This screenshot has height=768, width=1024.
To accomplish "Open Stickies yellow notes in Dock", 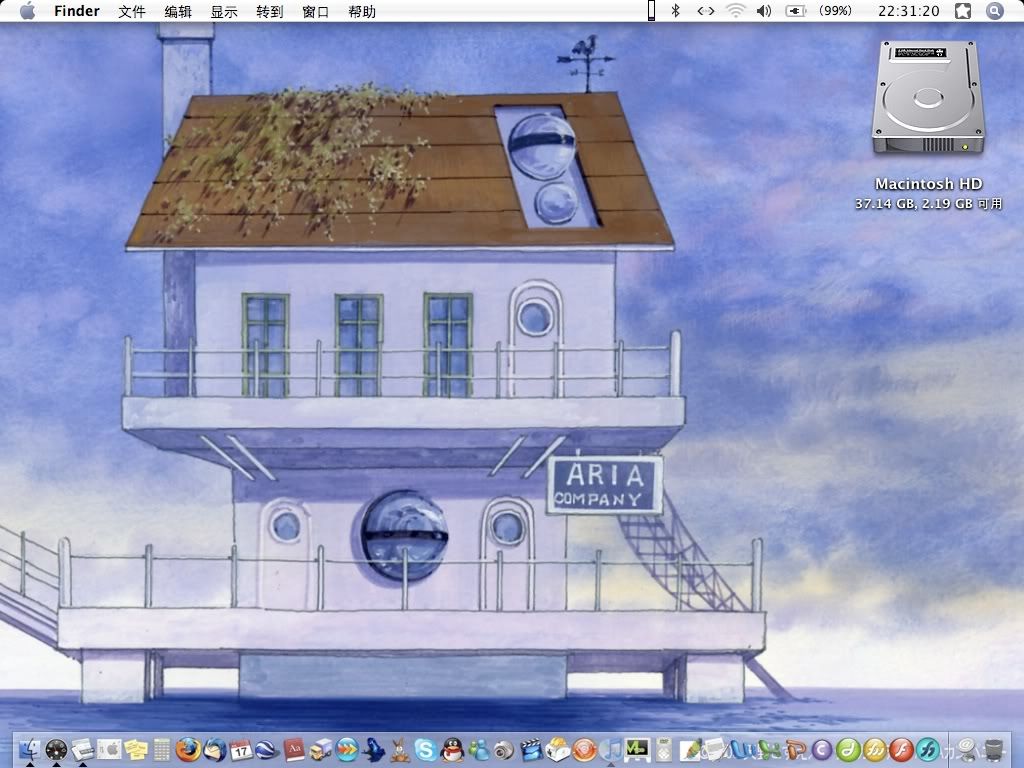I will pyautogui.click(x=136, y=750).
